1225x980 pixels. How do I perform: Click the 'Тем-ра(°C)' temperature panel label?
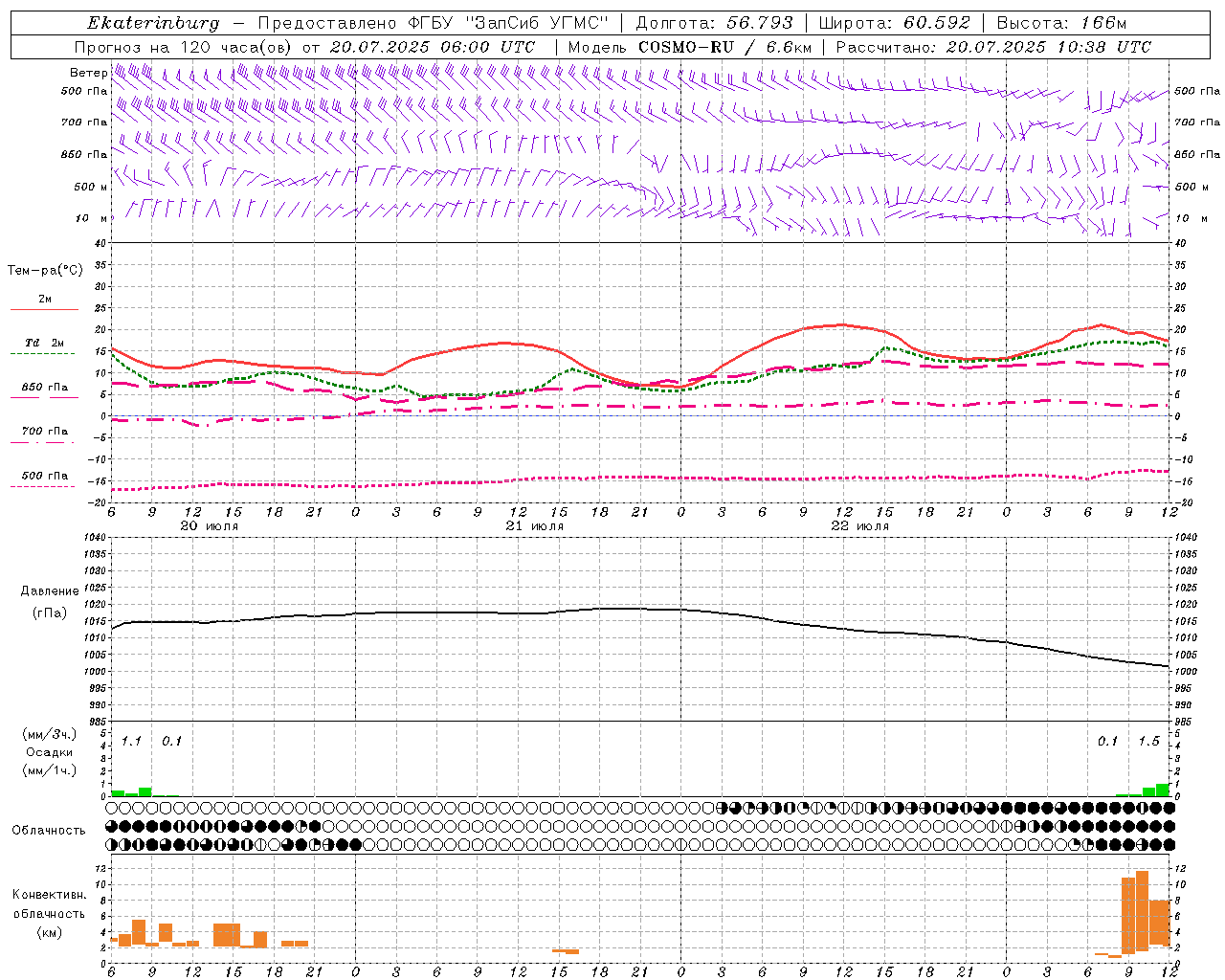coord(45,271)
